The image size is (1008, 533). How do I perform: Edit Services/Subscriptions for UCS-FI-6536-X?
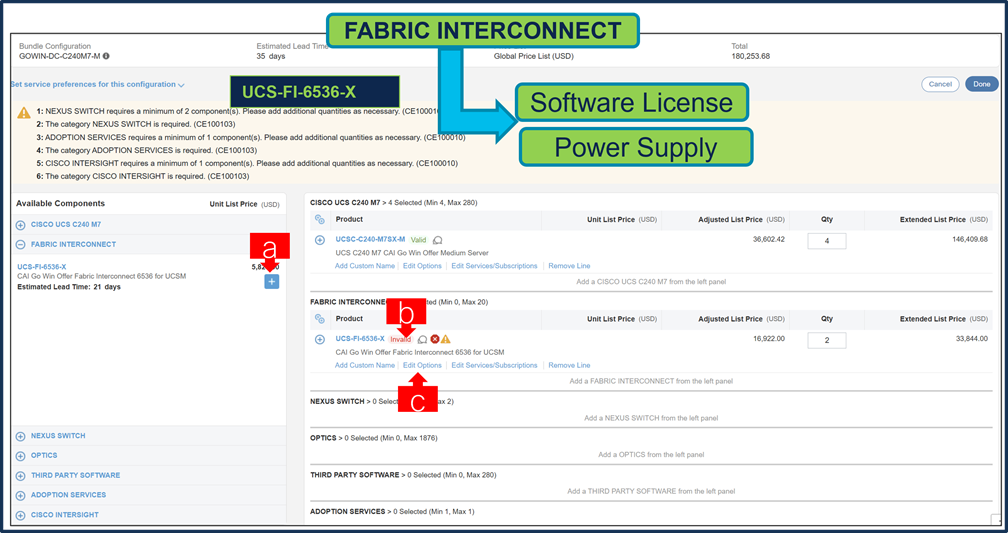tap(494, 365)
